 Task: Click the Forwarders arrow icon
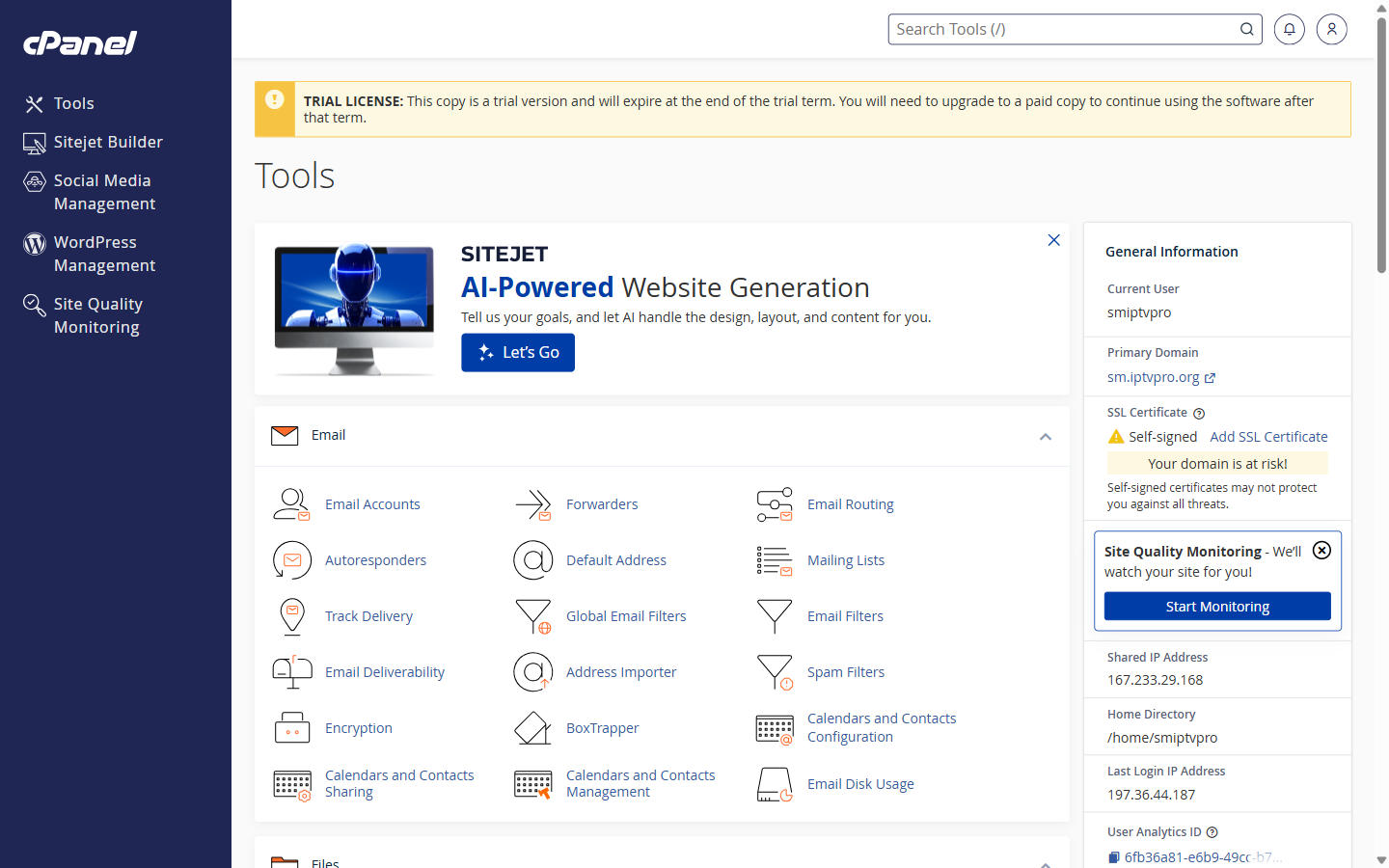click(x=532, y=504)
